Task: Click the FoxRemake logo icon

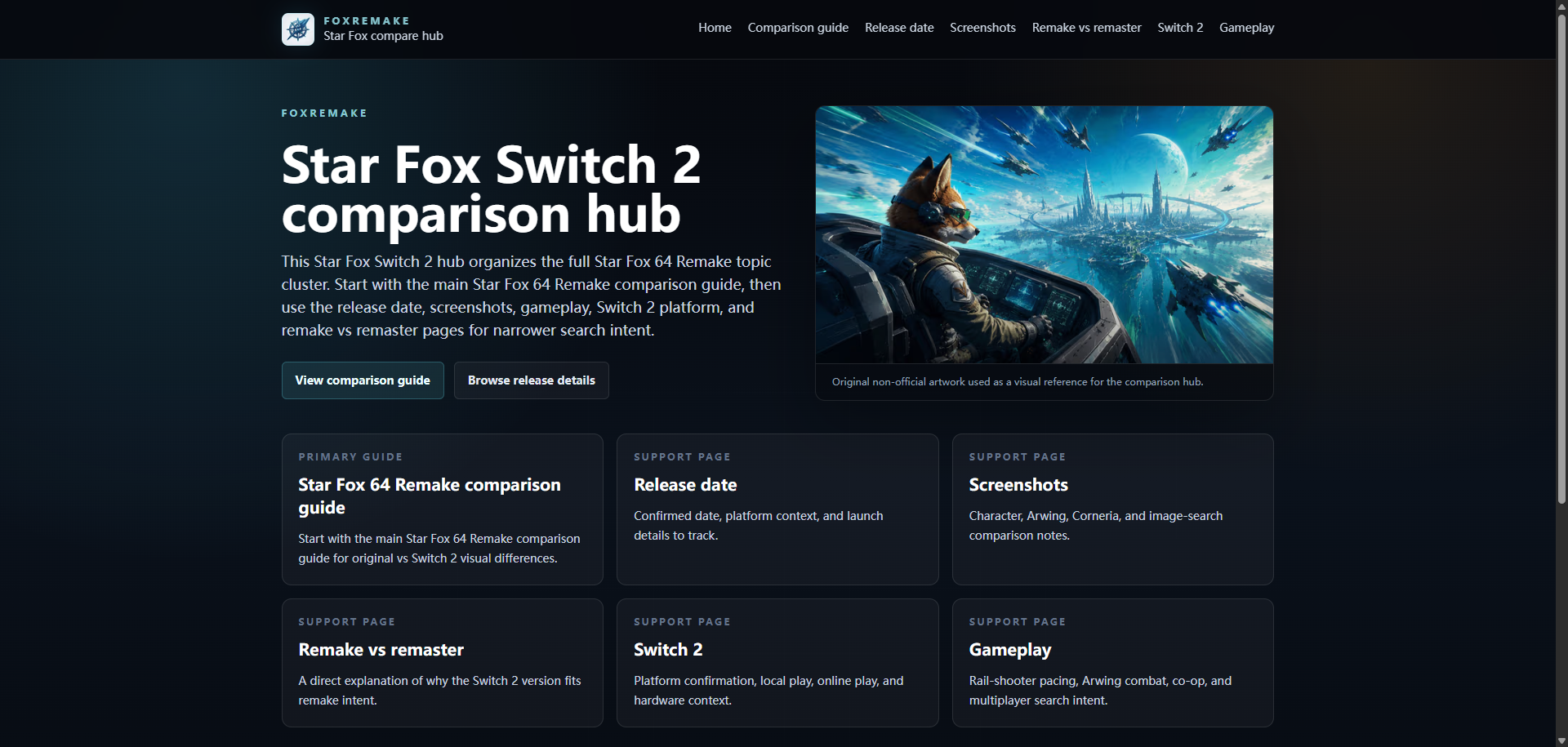Action: tap(297, 29)
